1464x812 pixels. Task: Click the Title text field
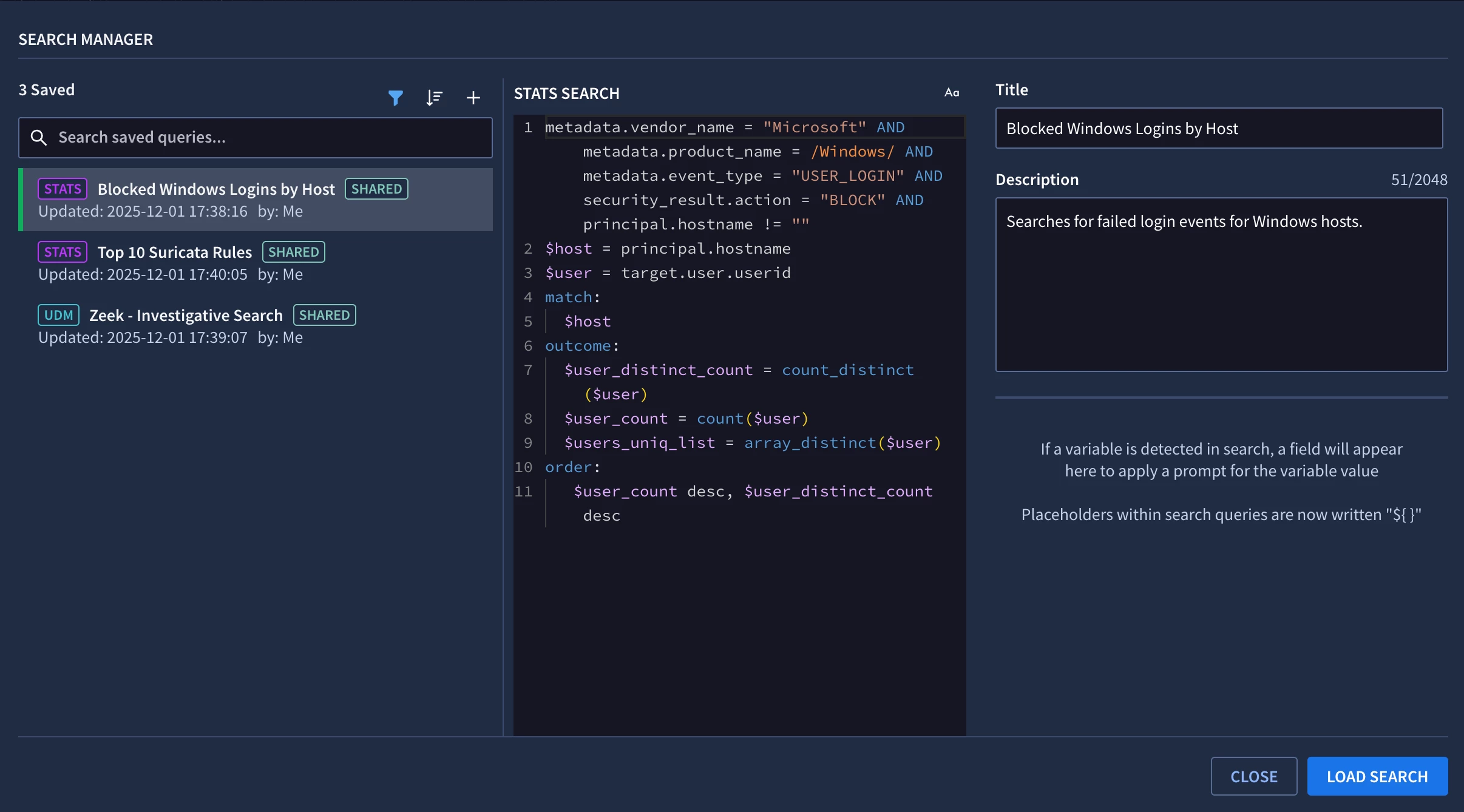click(1219, 129)
